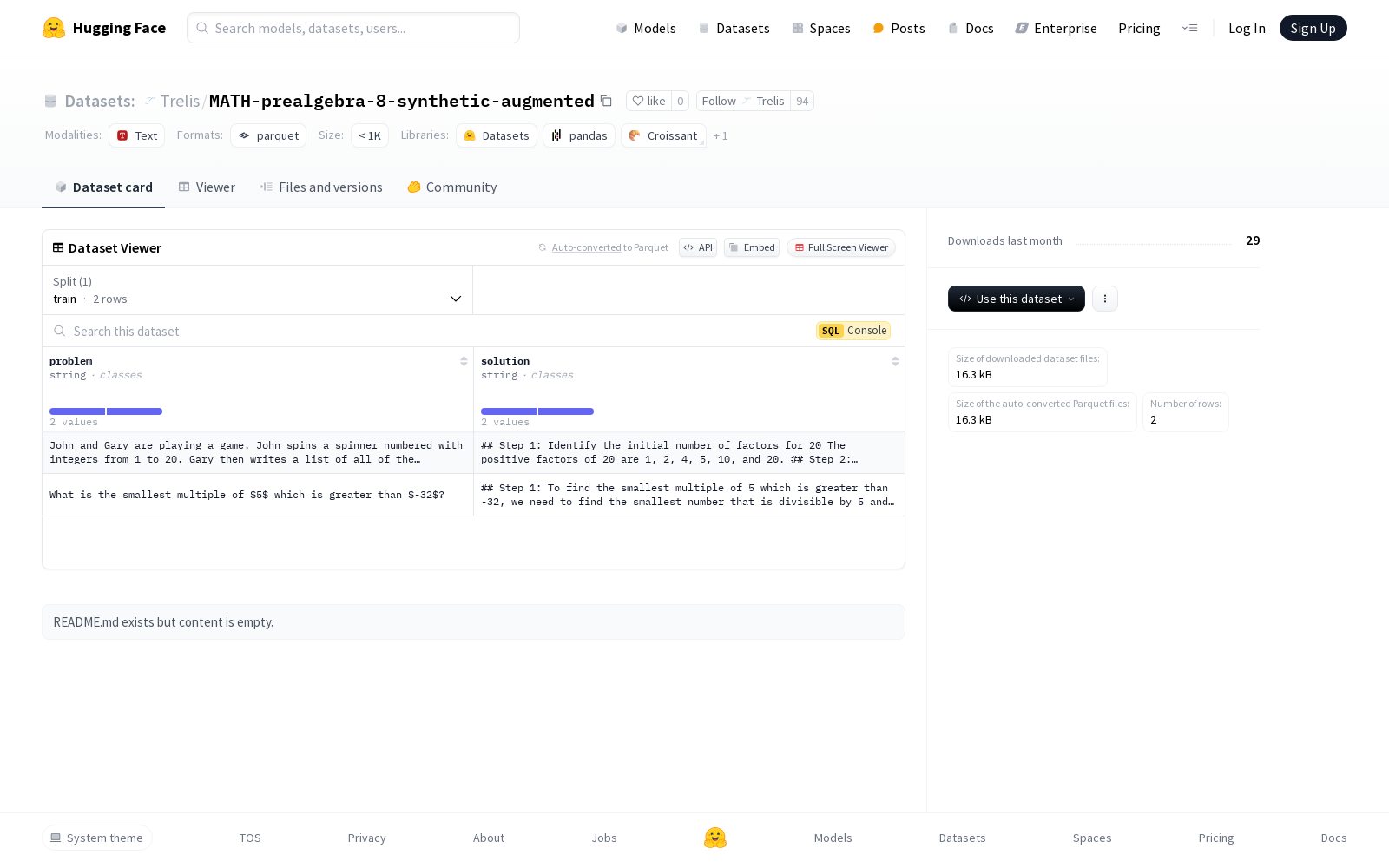Viewport: 1389px width, 868px height.
Task: Click the solution column distribution bar
Action: (537, 411)
